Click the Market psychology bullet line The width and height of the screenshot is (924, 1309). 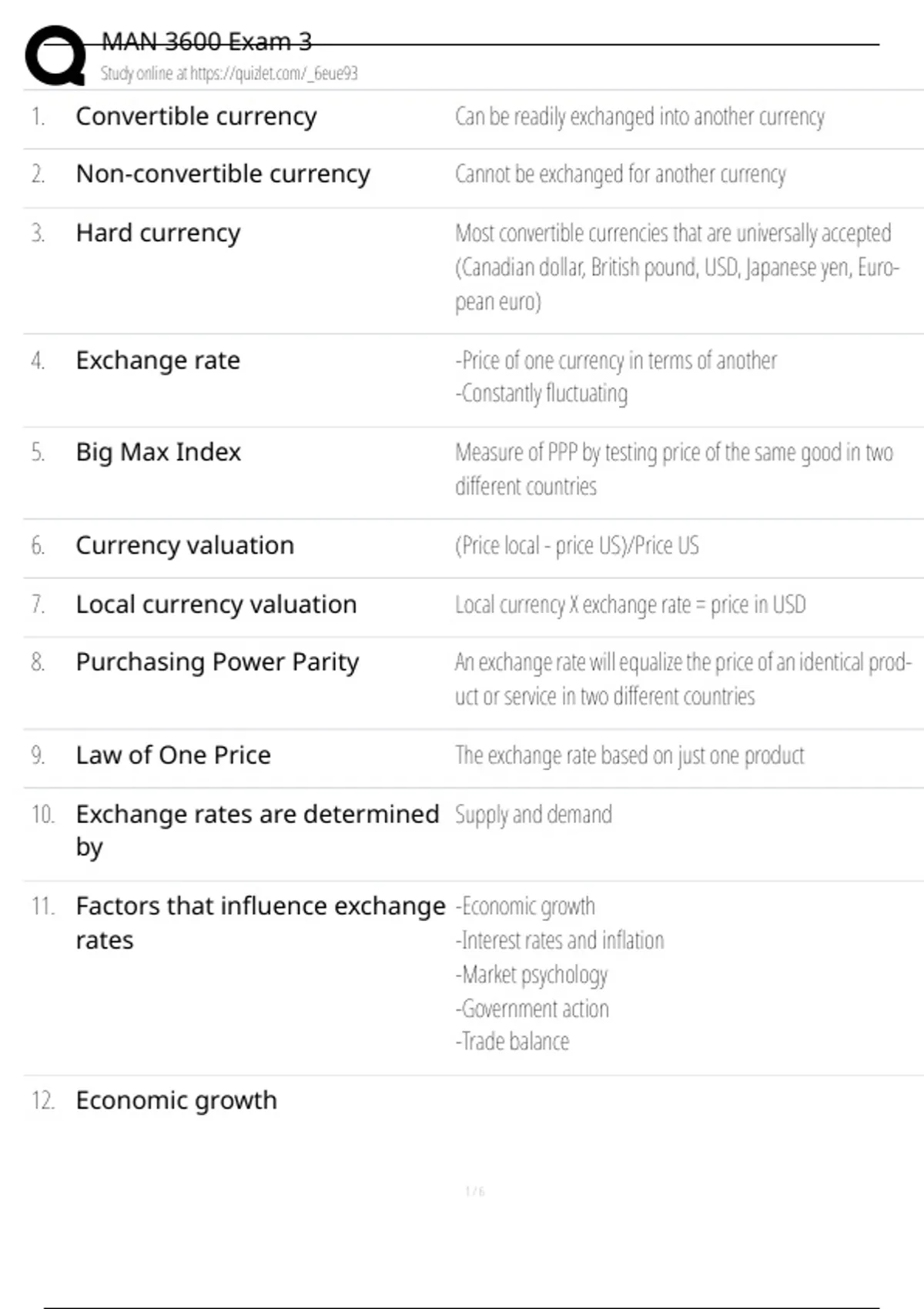pos(531,975)
